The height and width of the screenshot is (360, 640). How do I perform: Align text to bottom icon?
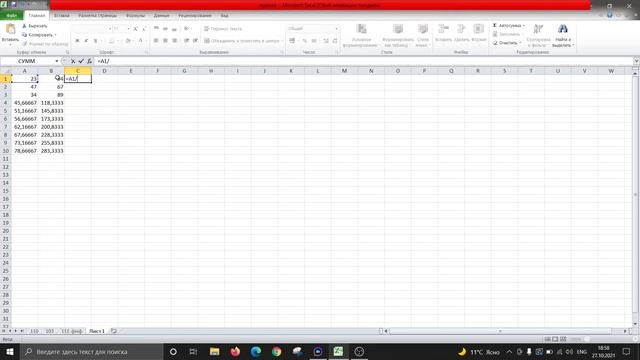click(x=174, y=29)
